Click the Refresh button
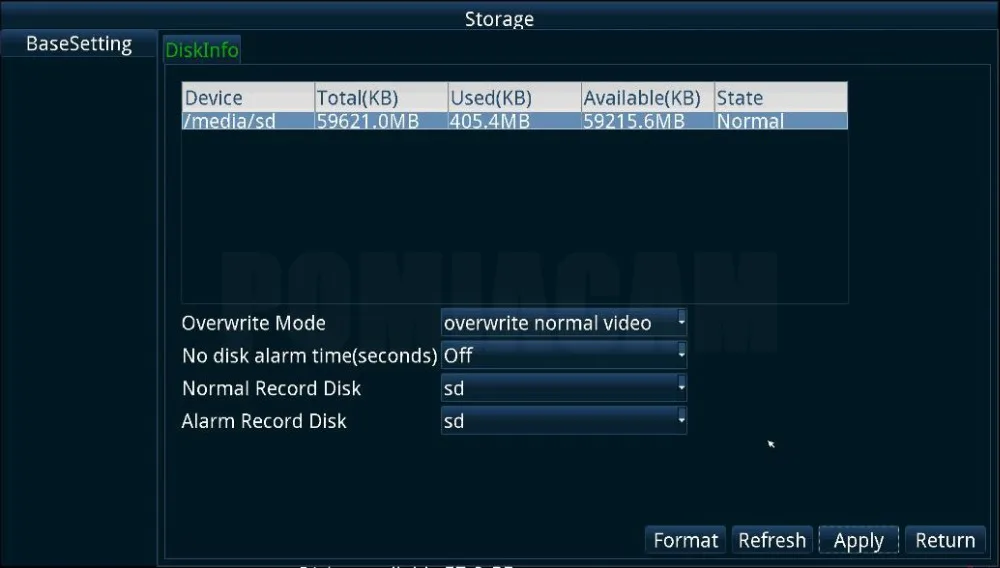 (772, 540)
